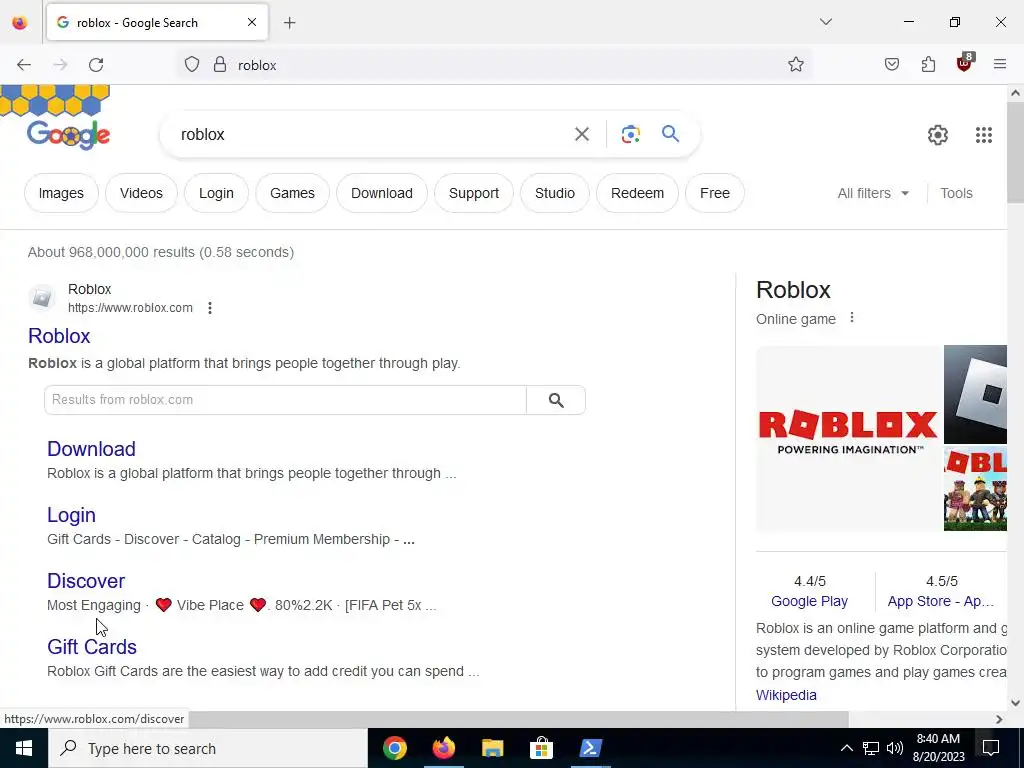
Task: Open the Wikipedia link in knowledge panel
Action: tap(786, 695)
